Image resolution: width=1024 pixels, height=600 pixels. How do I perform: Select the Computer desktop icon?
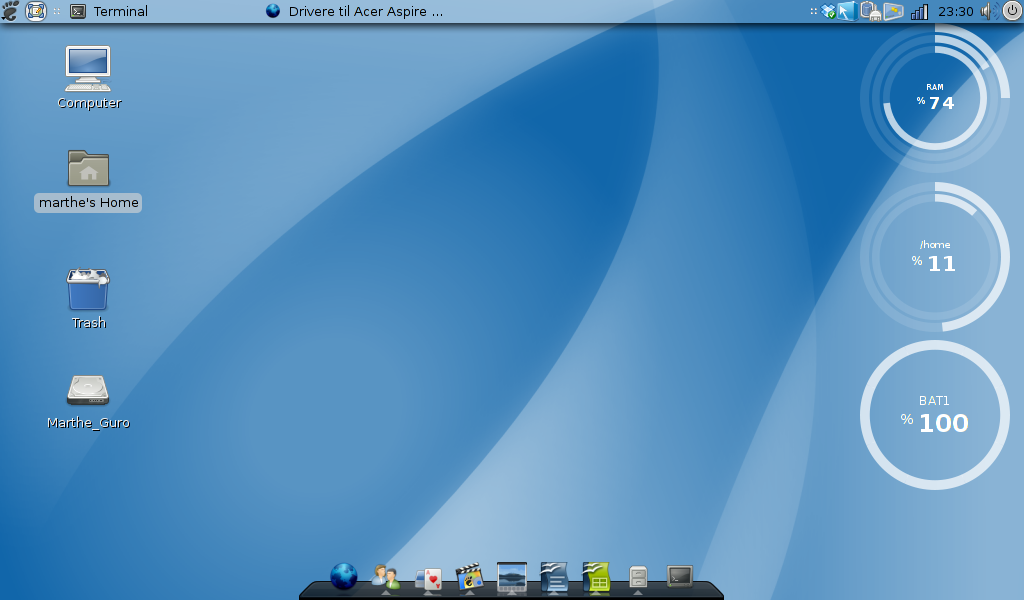tap(88, 69)
